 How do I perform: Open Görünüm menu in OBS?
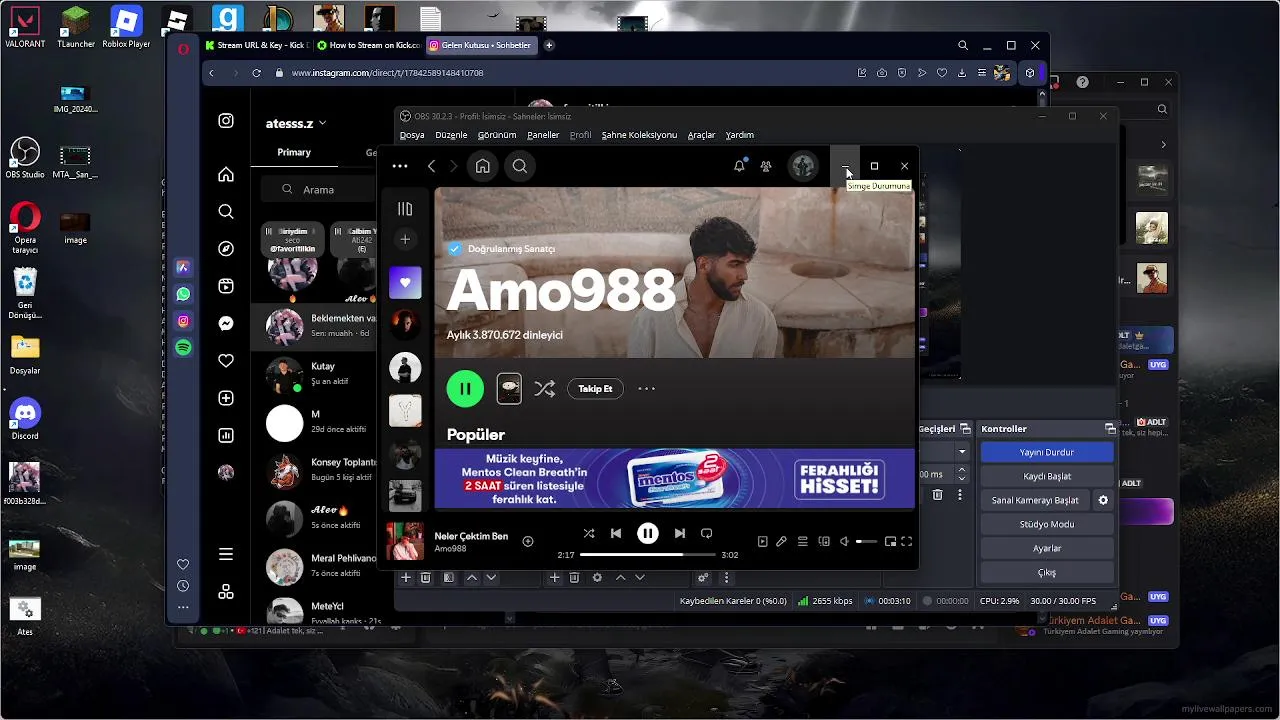497,135
